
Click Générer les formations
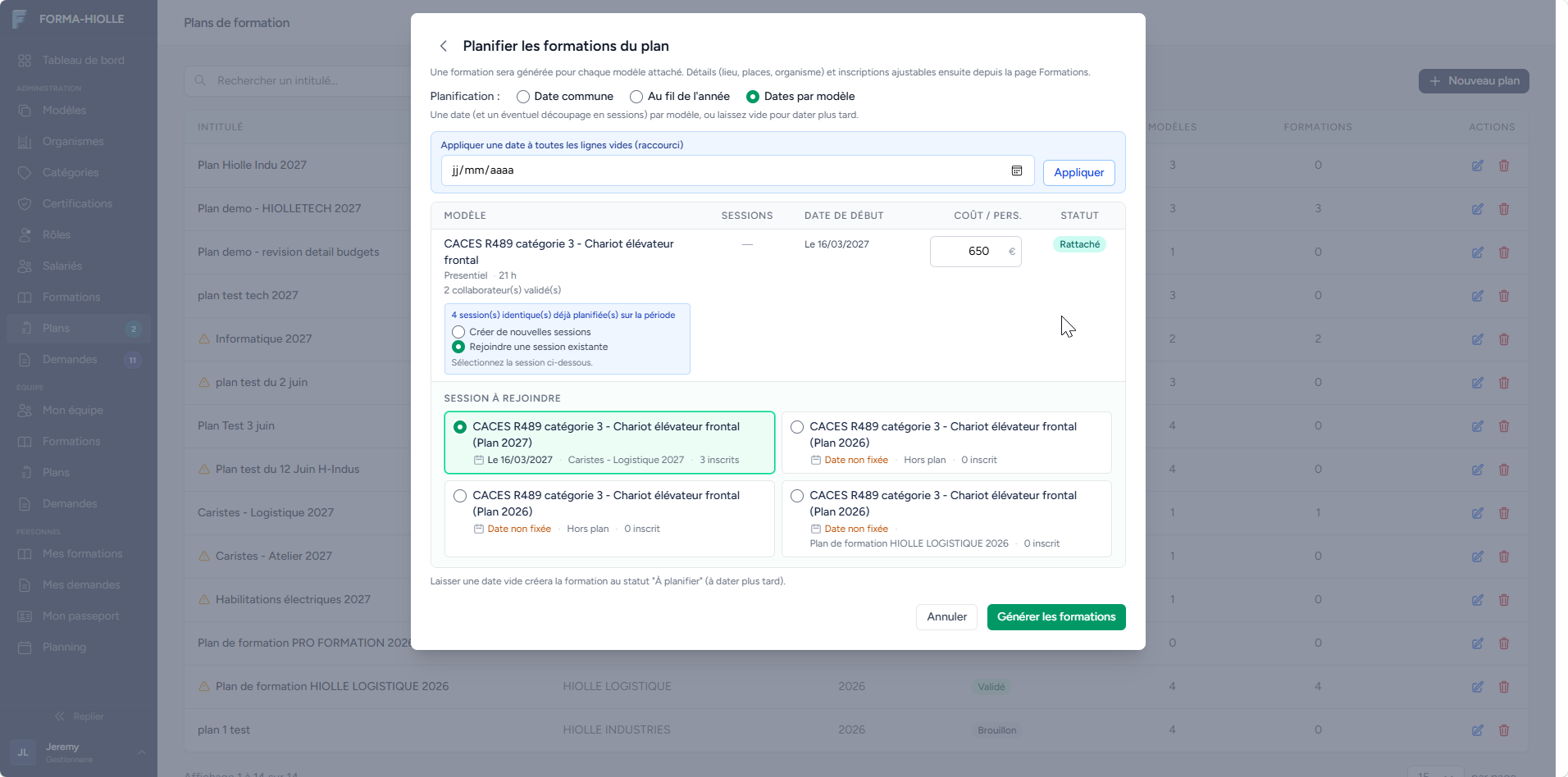coord(1056,617)
